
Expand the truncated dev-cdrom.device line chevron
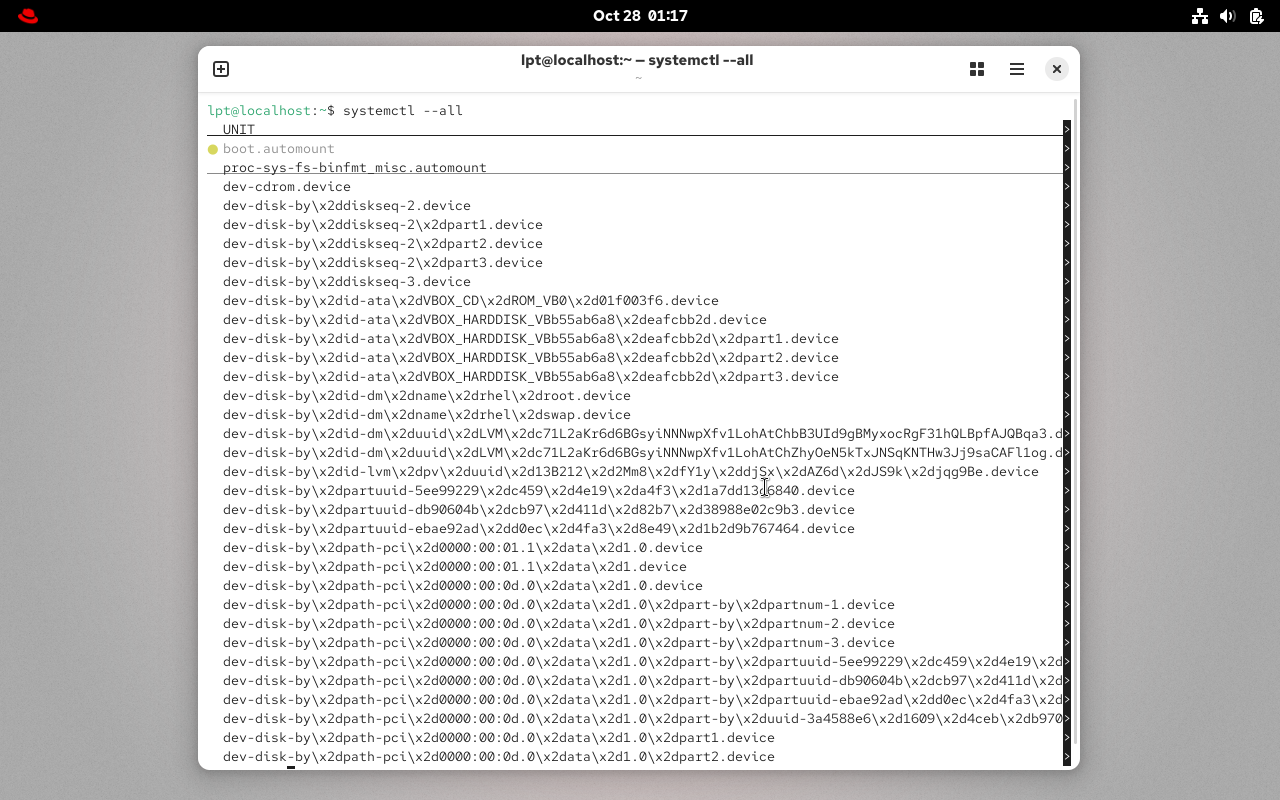pyautogui.click(x=1066, y=186)
